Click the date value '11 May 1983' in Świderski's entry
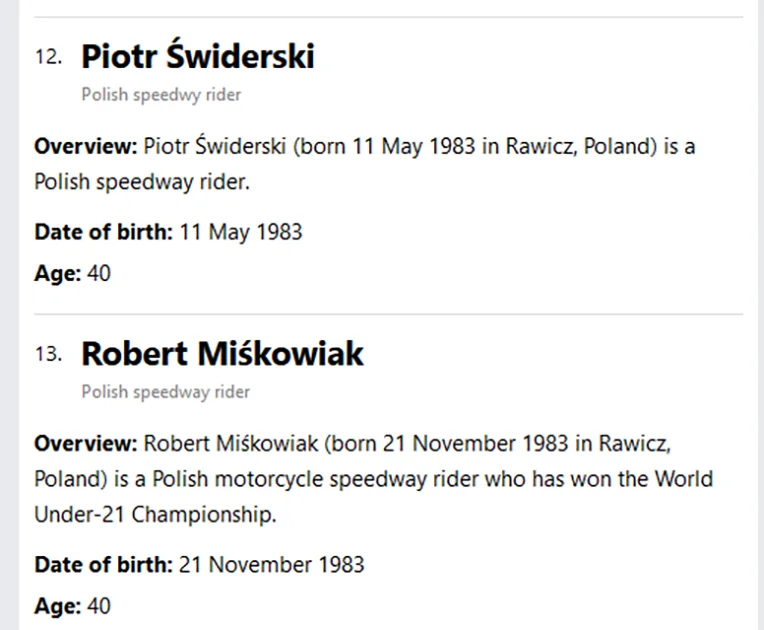This screenshot has height=630, width=764. pyautogui.click(x=241, y=232)
